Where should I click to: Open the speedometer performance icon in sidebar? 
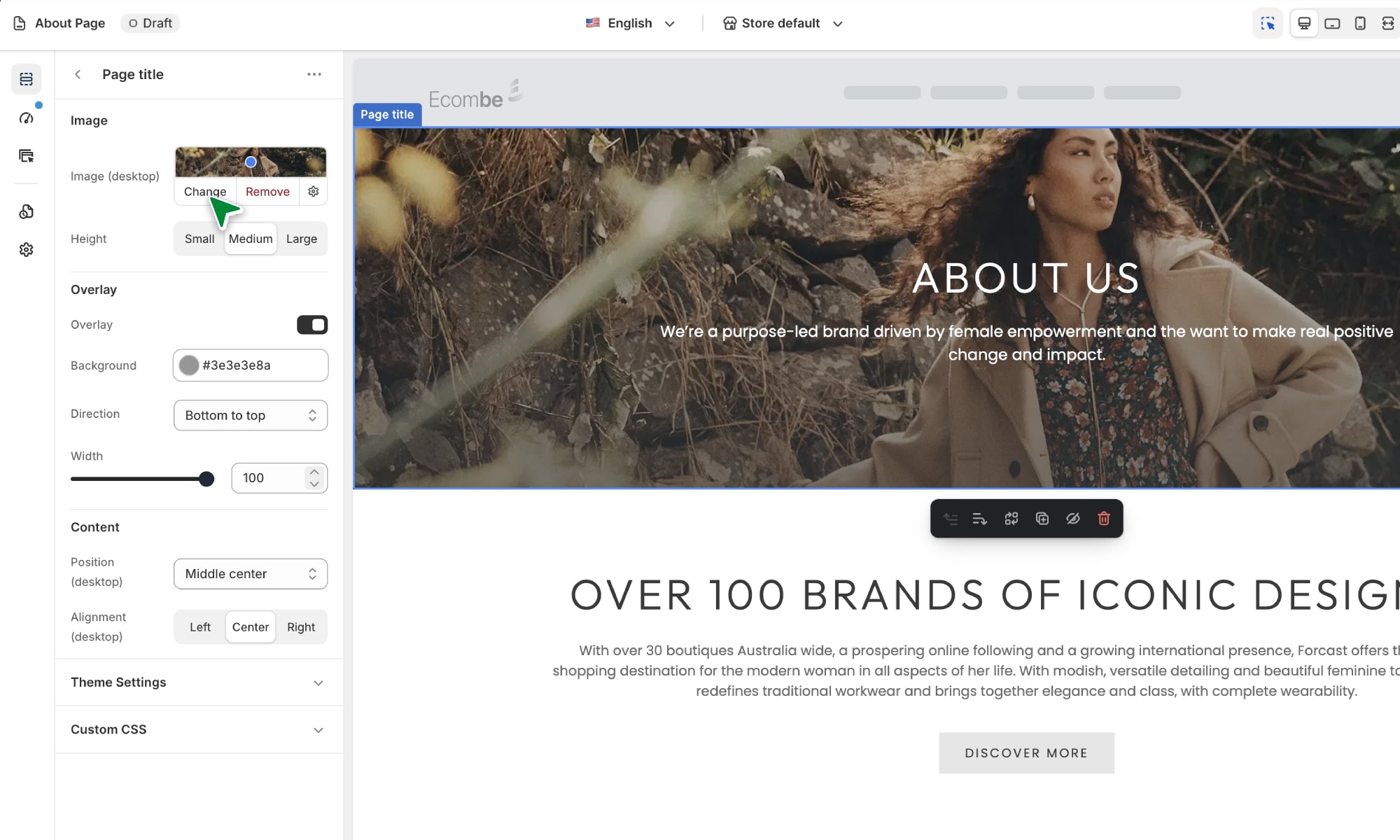pyautogui.click(x=27, y=118)
